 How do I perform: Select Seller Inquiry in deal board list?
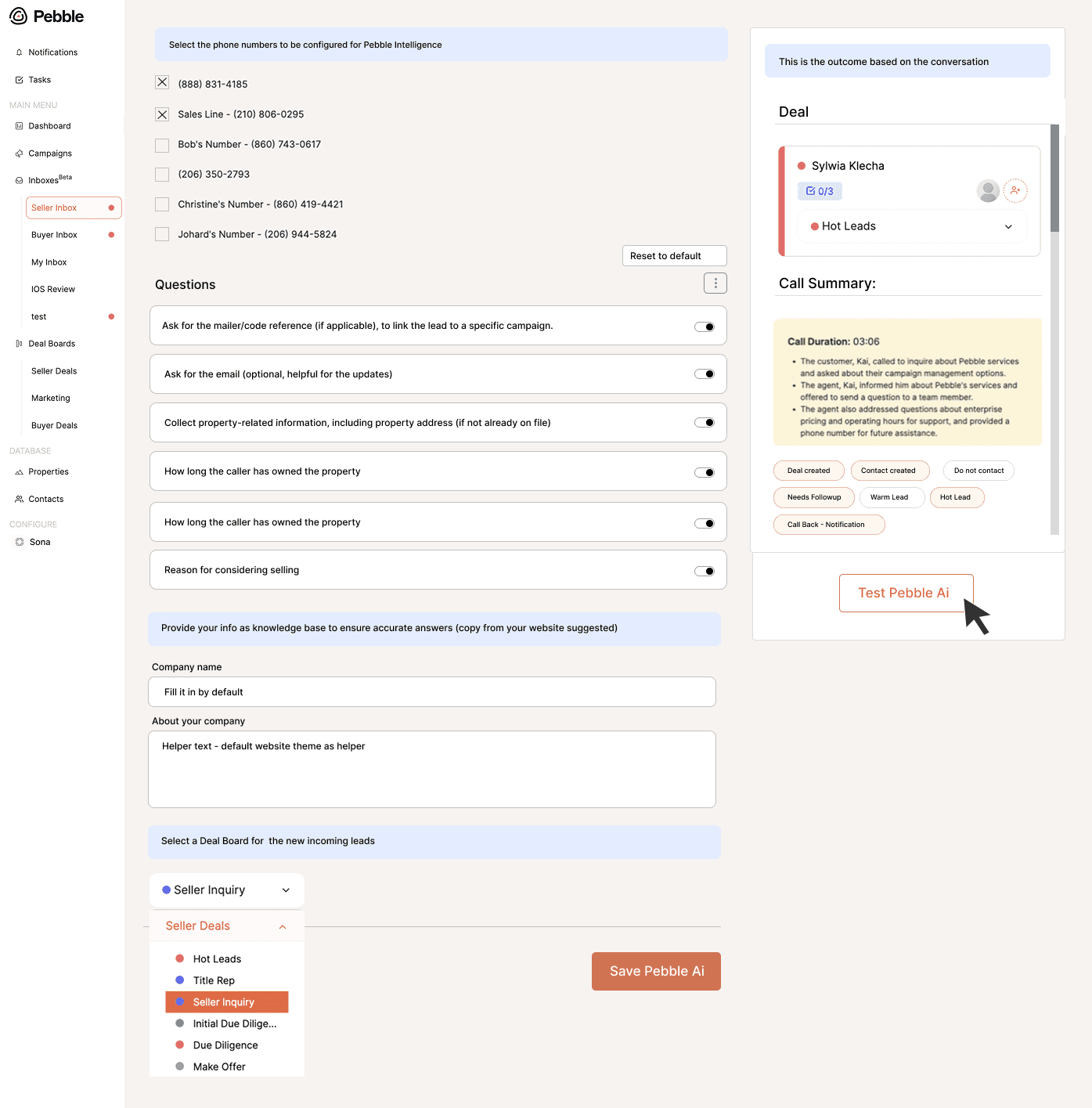click(x=227, y=1002)
